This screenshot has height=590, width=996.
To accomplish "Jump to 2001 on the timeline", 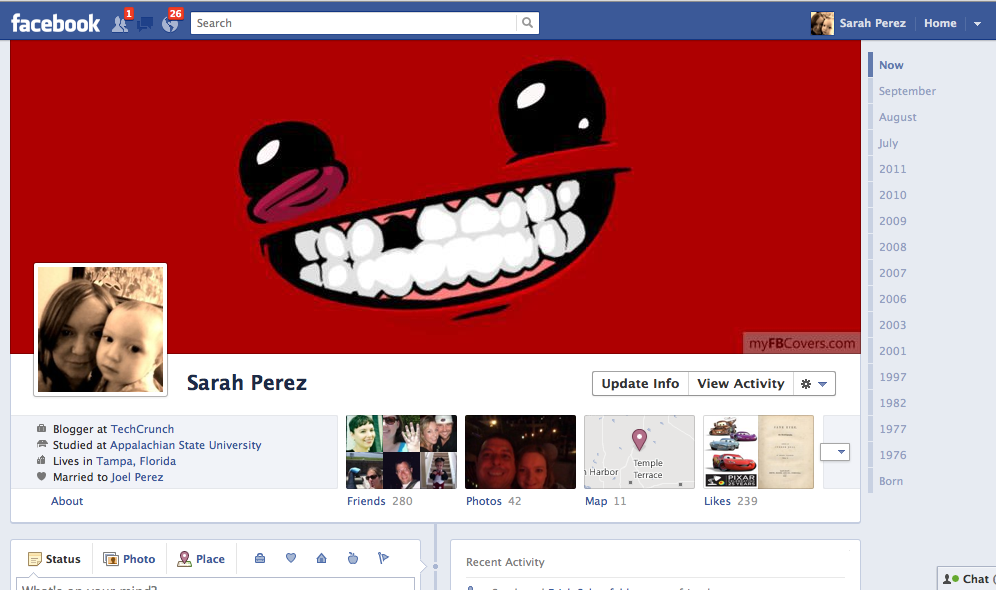I will point(892,351).
